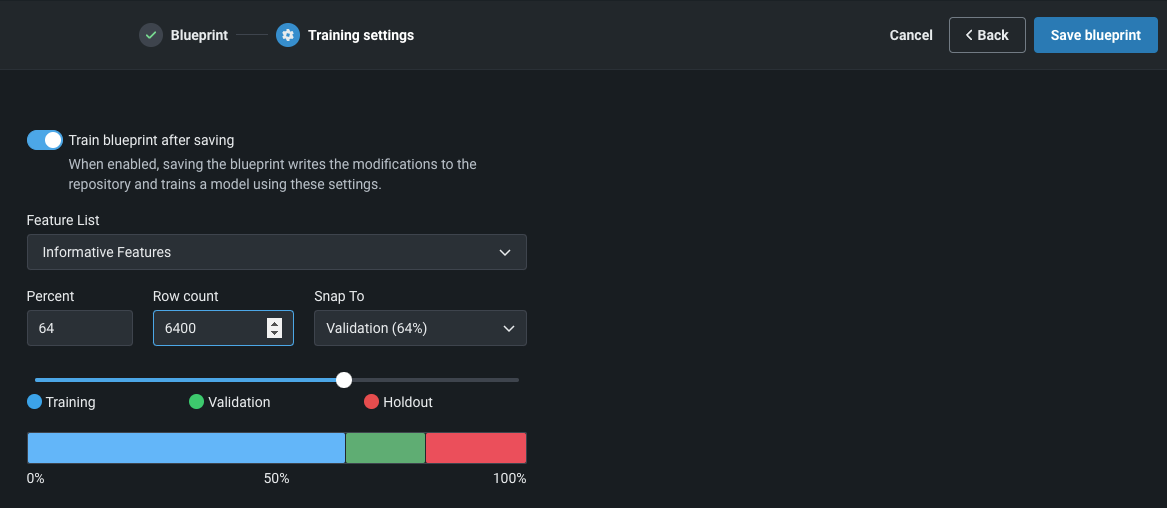Click the red Holdout legend dot

(x=372, y=402)
